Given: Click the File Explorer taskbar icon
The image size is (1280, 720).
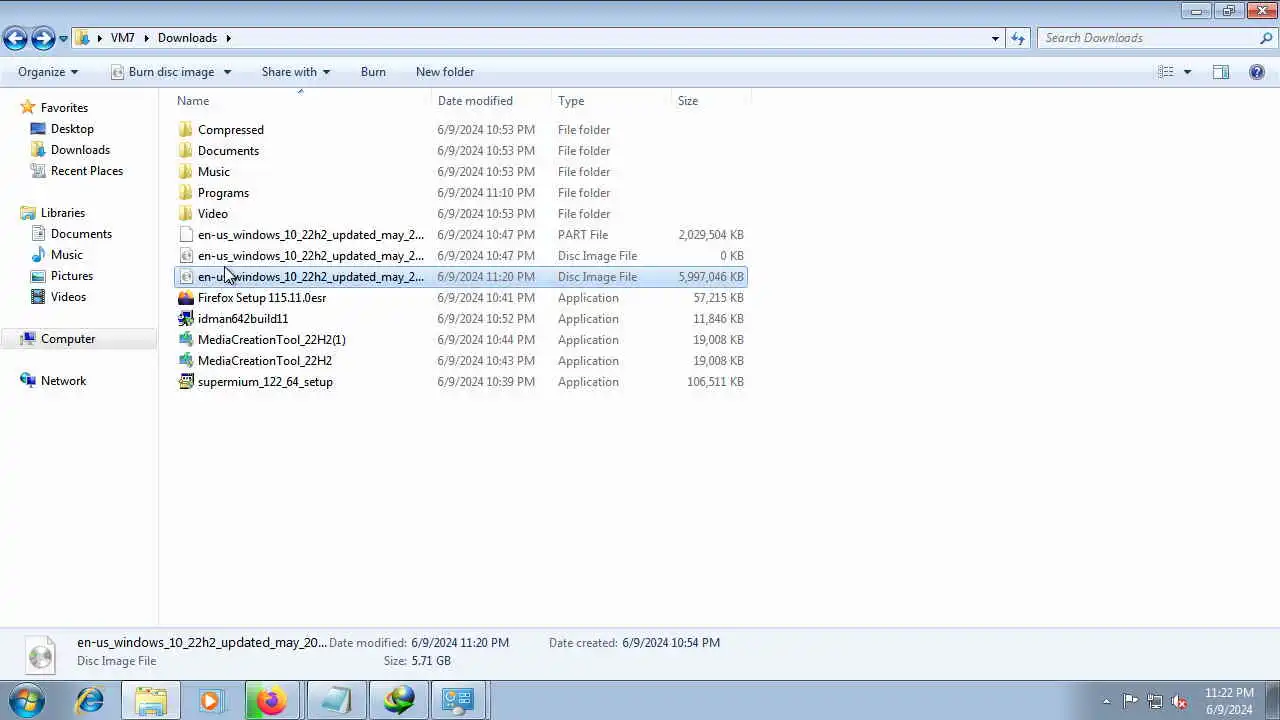Looking at the screenshot, I should tap(151, 700).
